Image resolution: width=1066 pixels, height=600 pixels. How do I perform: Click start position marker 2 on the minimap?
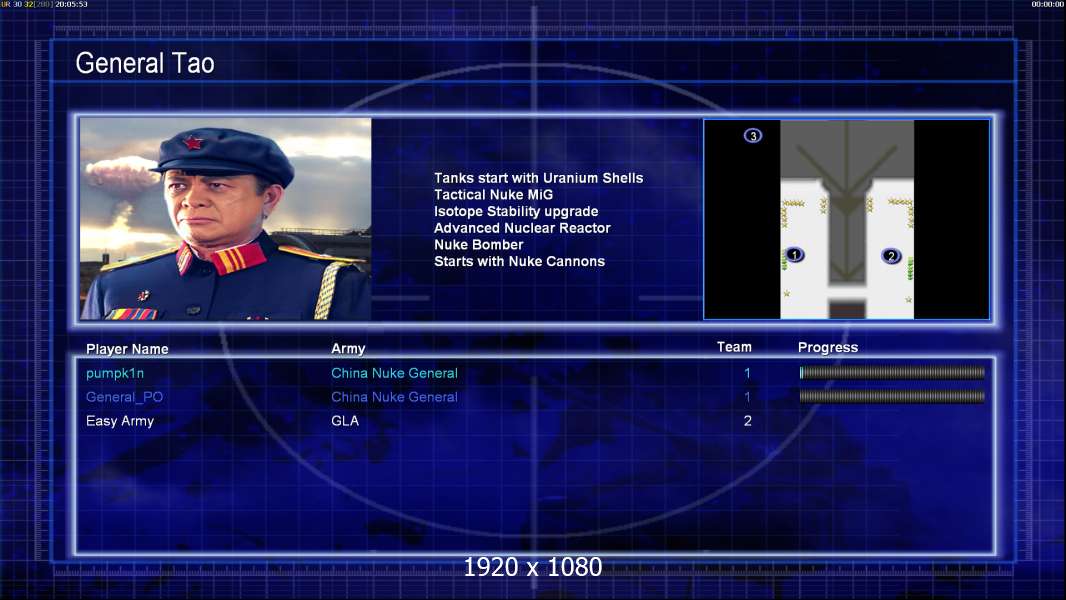[x=891, y=256]
